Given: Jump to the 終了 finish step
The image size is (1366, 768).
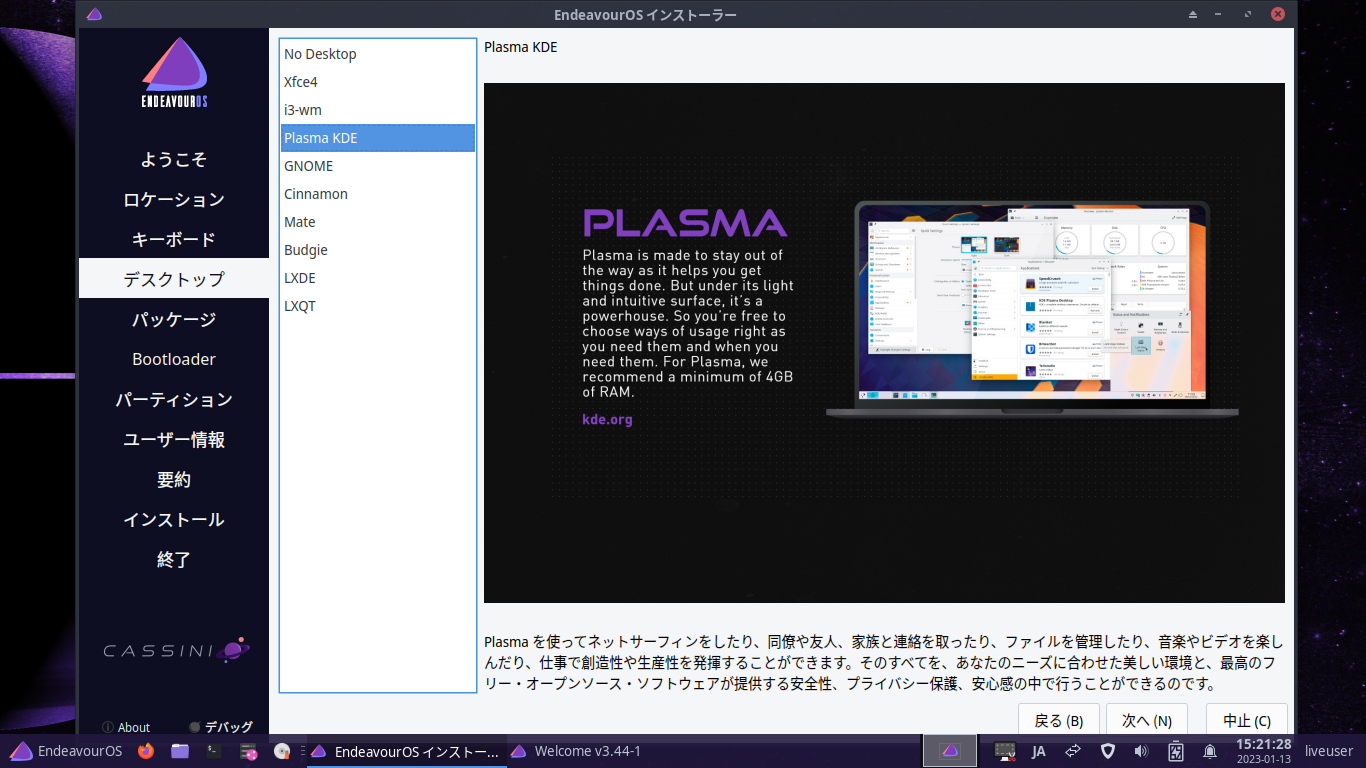Looking at the screenshot, I should [x=174, y=559].
